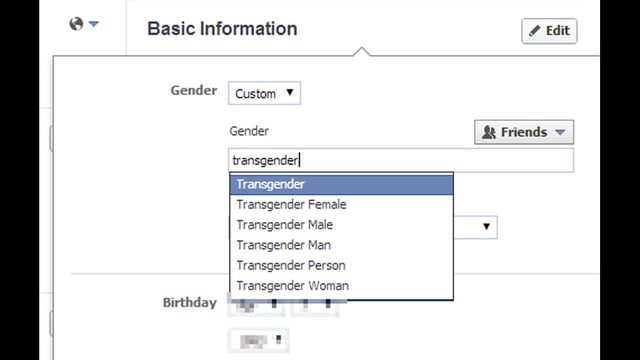Click the pencil icon on Edit button
640x360 pixels.
534,31
